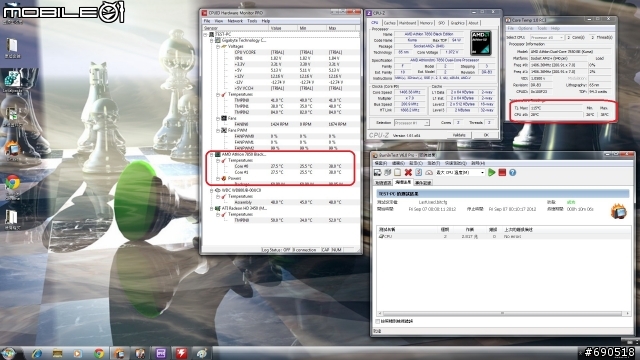
Task: Open the File menu in HWMonitor
Action: [x=207, y=21]
